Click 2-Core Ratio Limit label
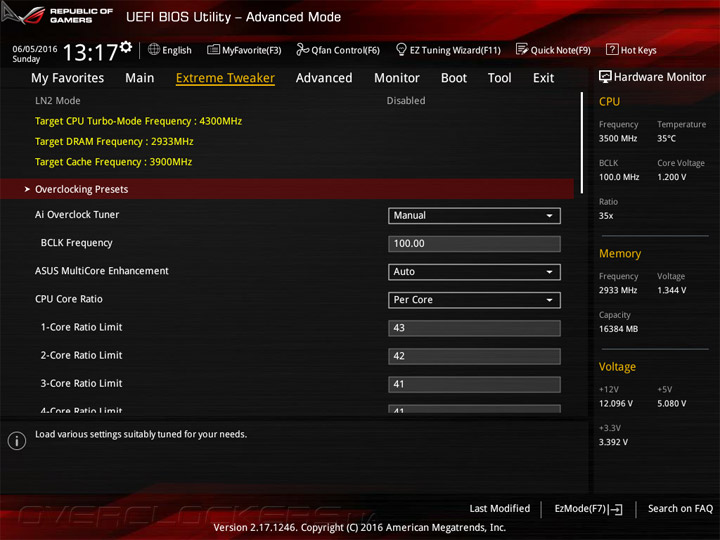The width and height of the screenshot is (720, 540). click(x=81, y=355)
